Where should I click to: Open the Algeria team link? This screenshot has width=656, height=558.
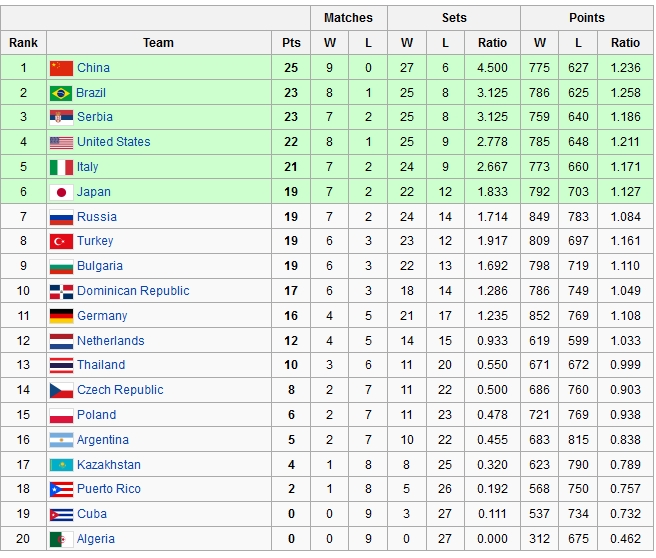coord(96,539)
